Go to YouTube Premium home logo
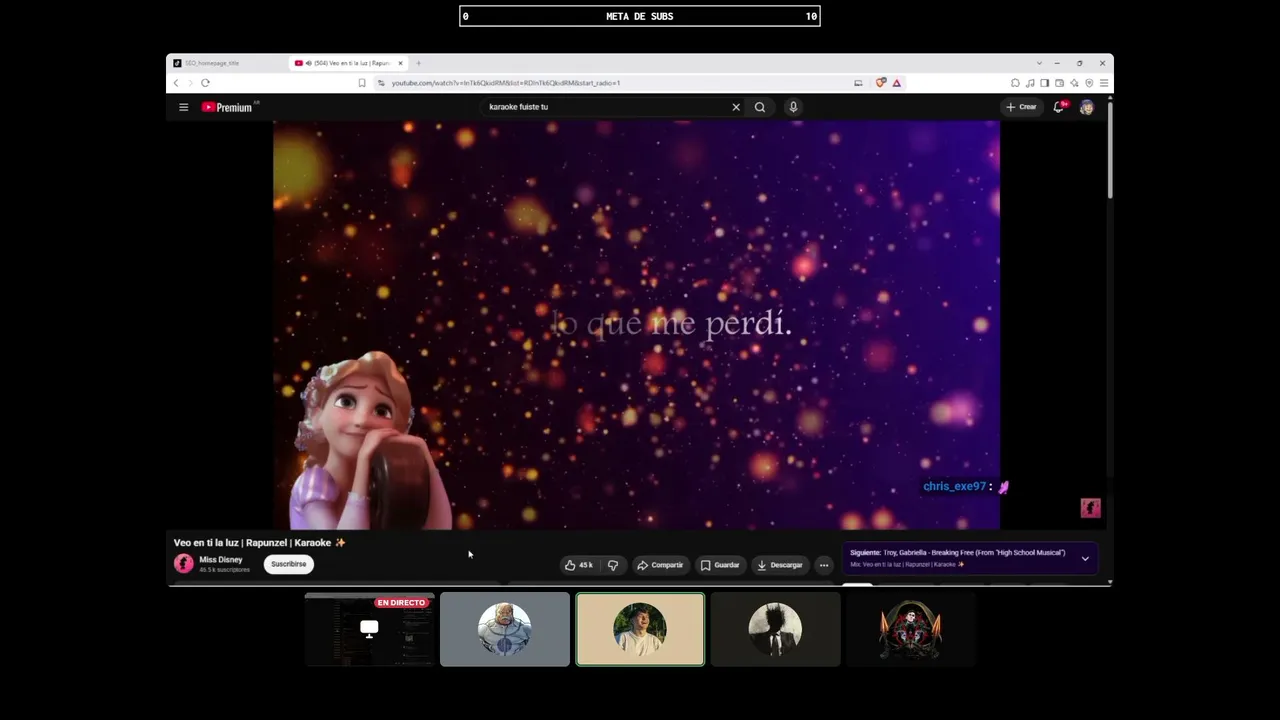Screen dimensions: 1280x720 (227, 107)
